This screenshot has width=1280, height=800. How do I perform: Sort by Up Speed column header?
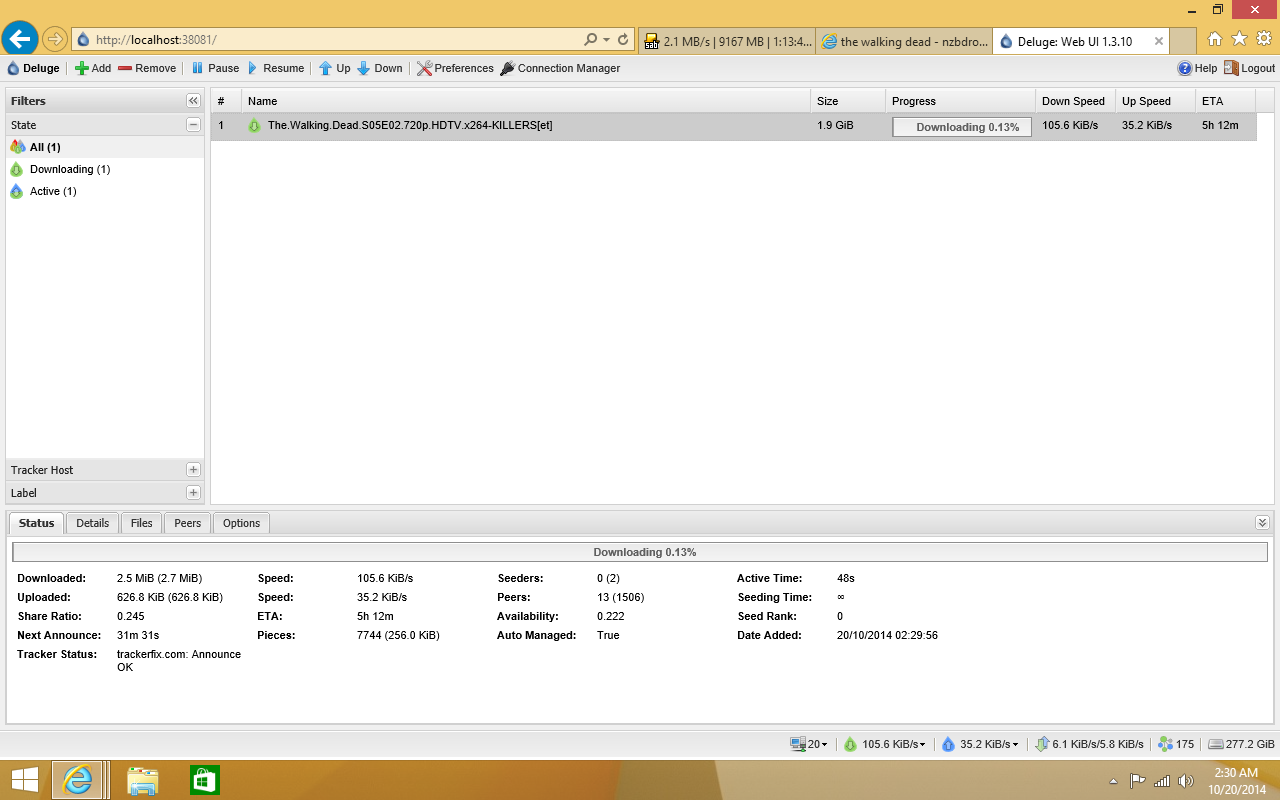click(x=1155, y=101)
